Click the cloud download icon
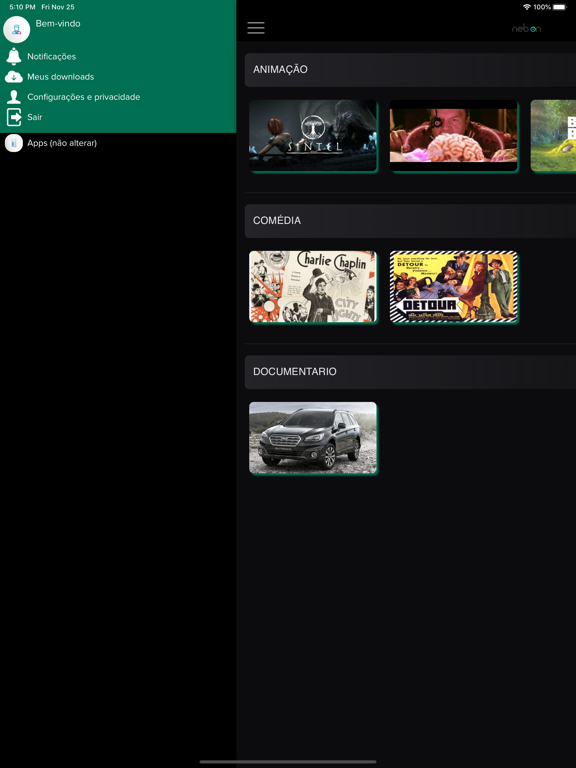Viewport: 576px width, 768px height. 14,77
